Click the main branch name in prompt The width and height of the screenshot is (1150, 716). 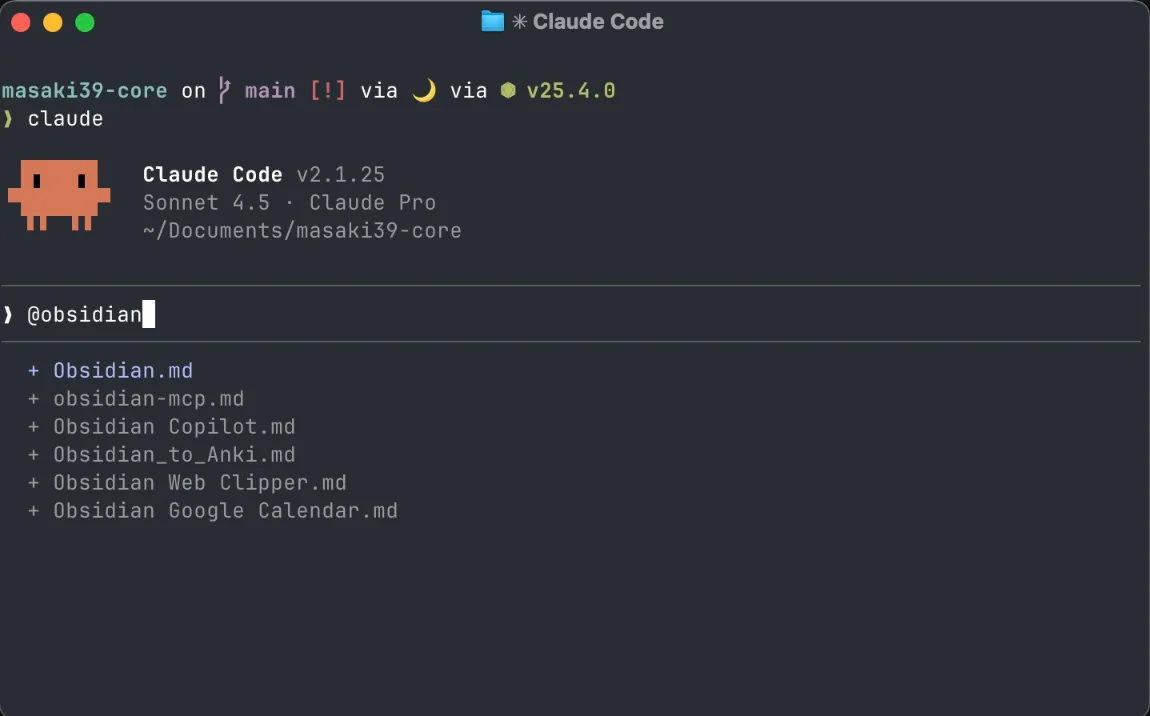[270, 91]
